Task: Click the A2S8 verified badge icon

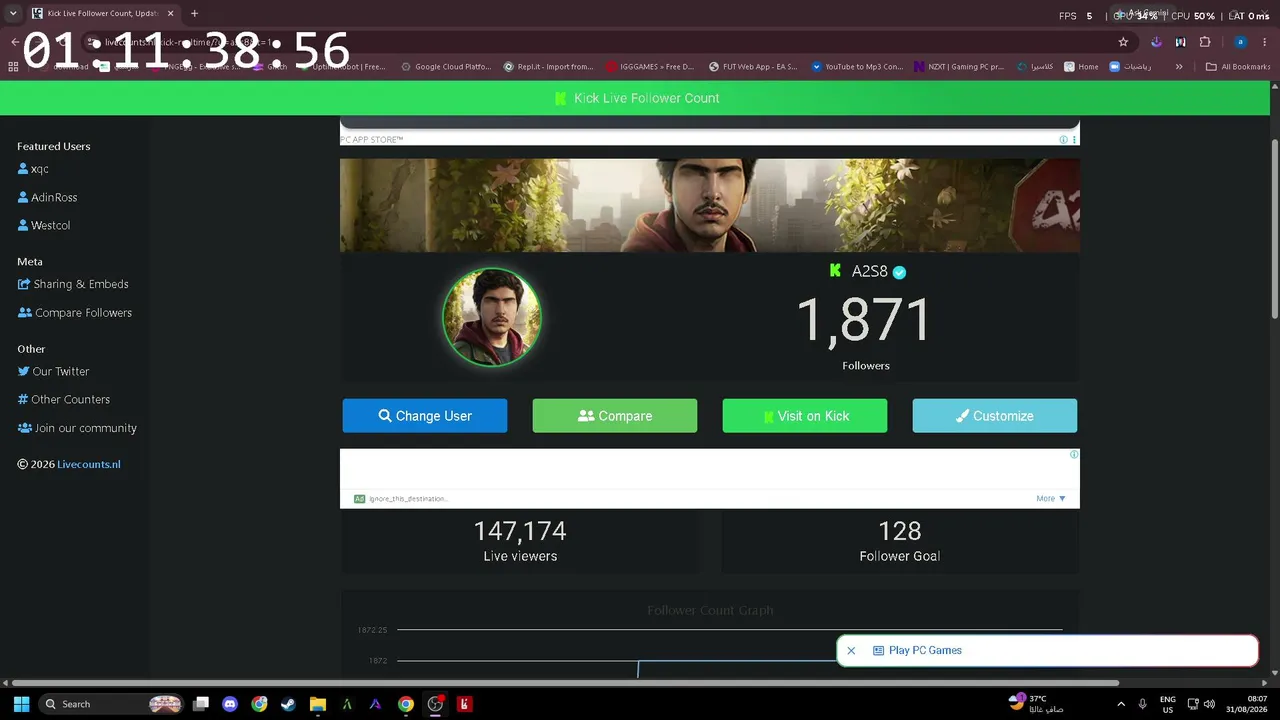Action: [x=899, y=272]
